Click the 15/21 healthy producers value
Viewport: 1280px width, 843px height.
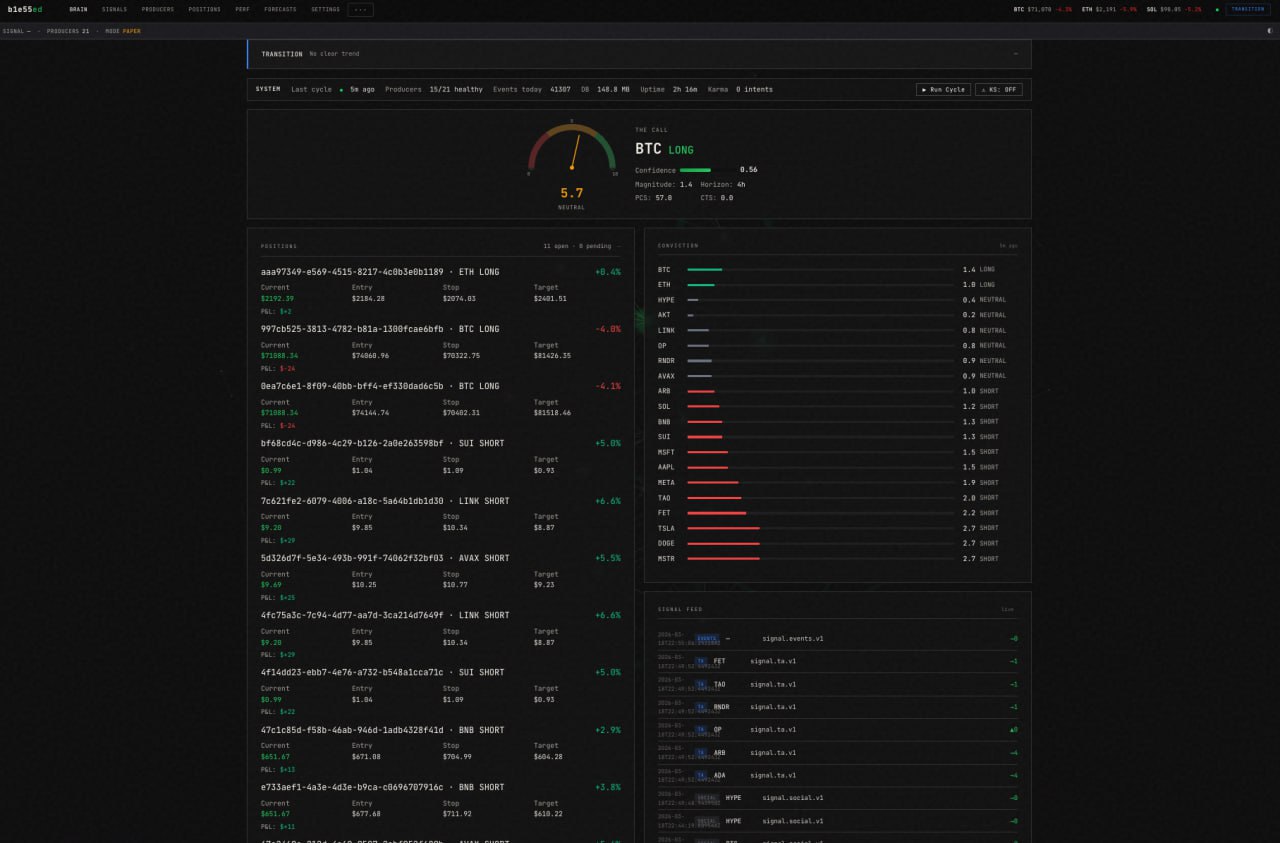pos(456,89)
